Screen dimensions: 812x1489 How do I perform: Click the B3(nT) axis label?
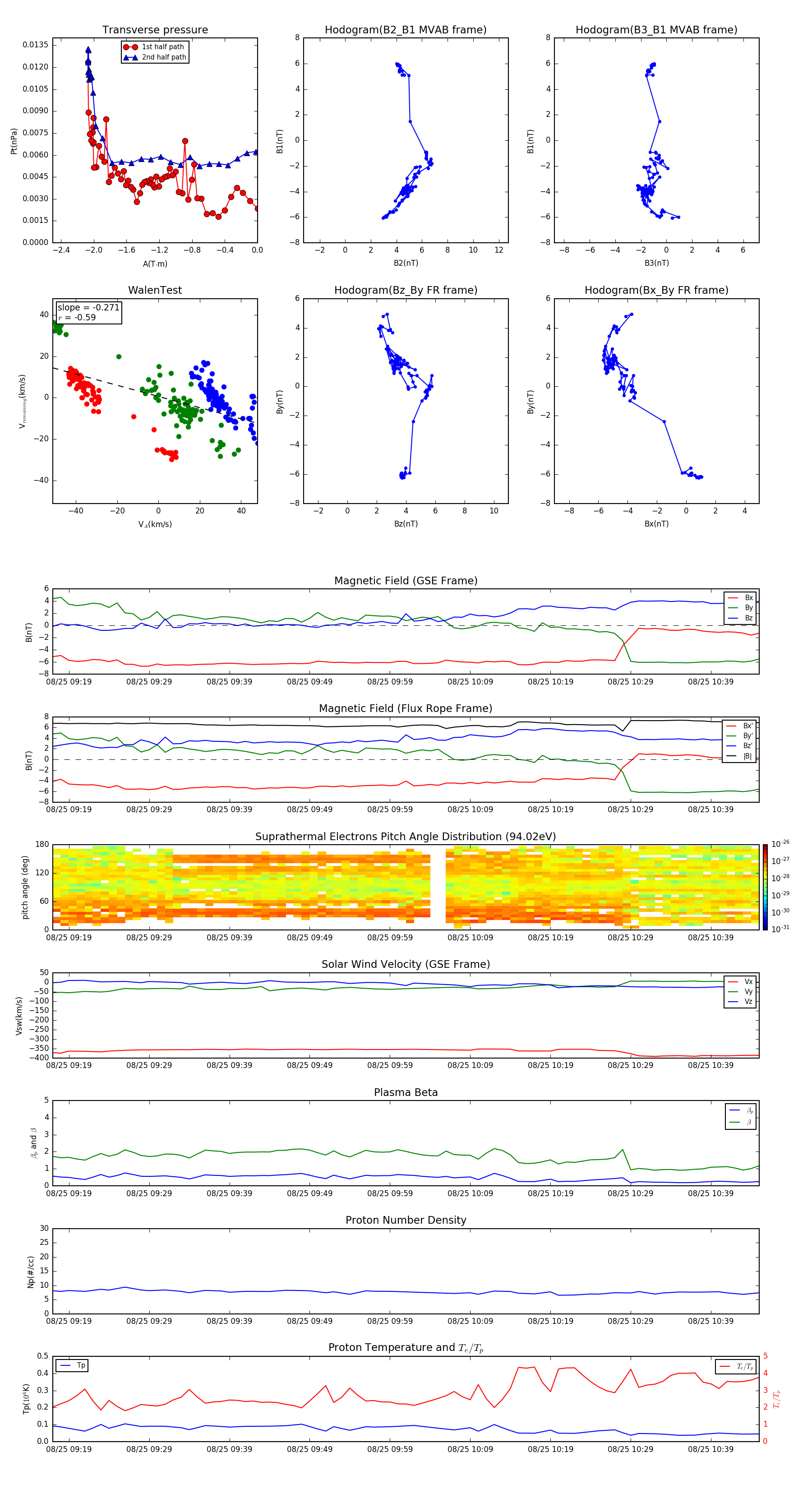coord(656,263)
